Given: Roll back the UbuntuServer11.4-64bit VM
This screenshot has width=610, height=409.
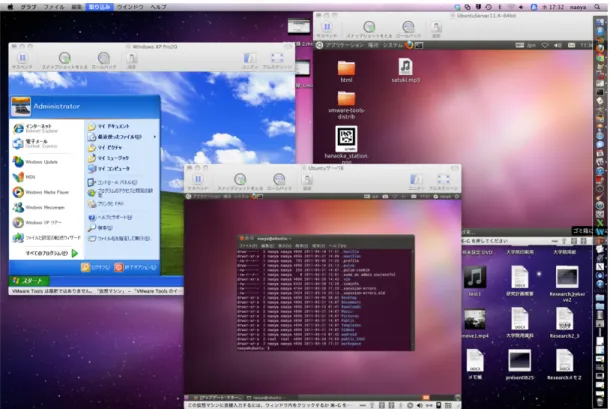Looking at the screenshot, I should (x=408, y=30).
